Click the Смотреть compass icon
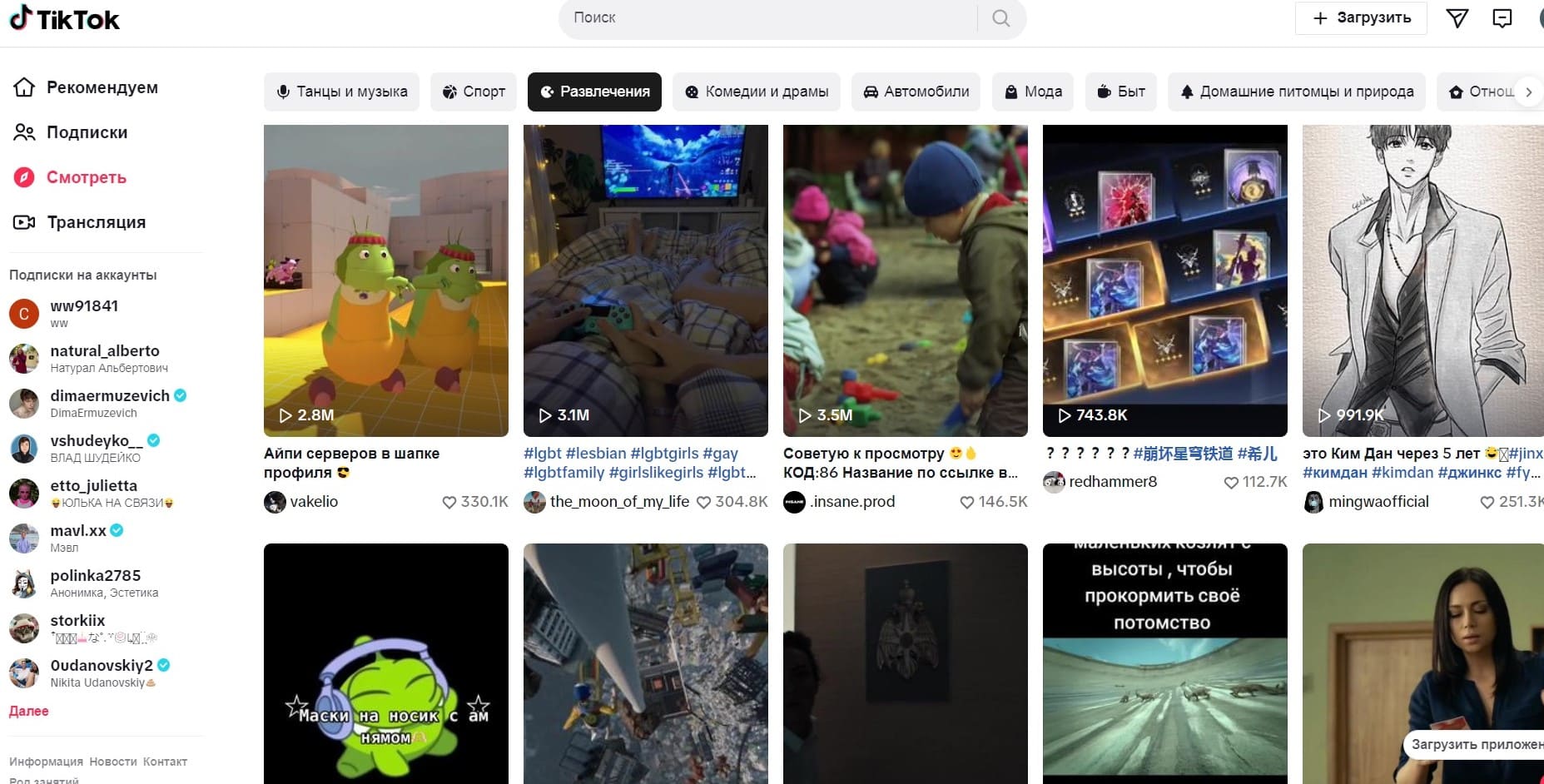1544x784 pixels. [24, 177]
